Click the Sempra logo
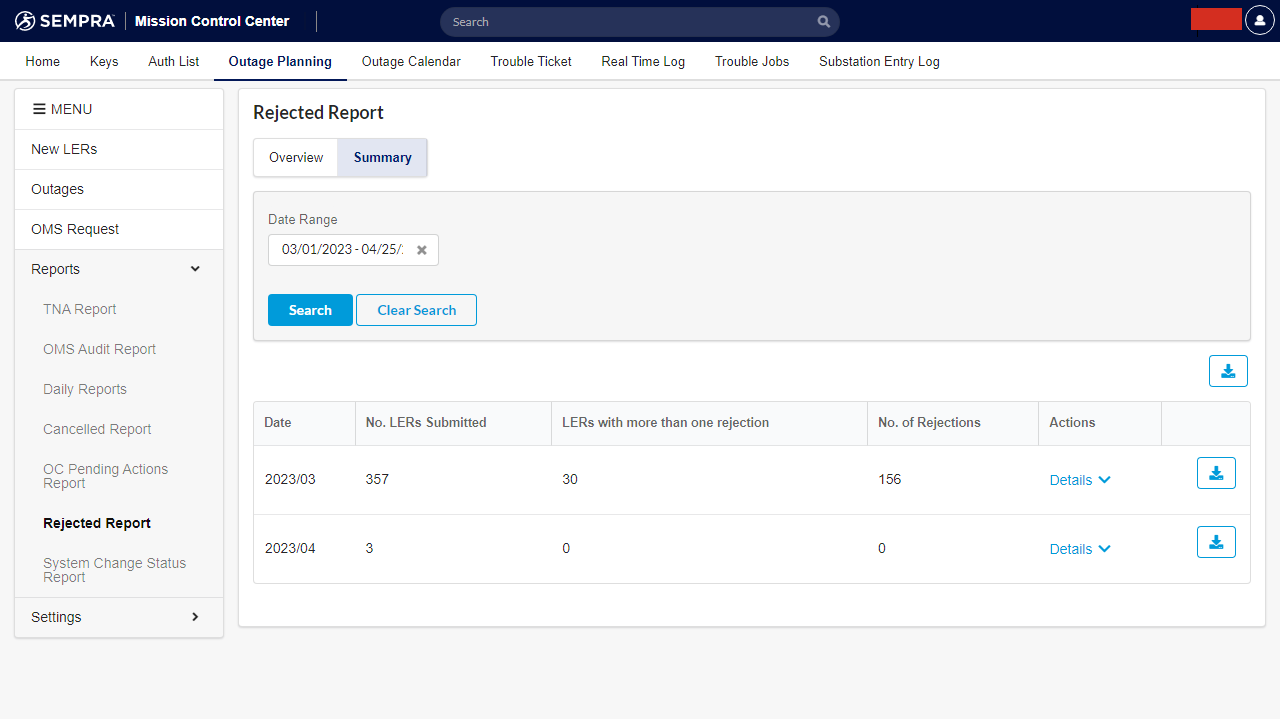The width and height of the screenshot is (1280, 719). coord(65,21)
